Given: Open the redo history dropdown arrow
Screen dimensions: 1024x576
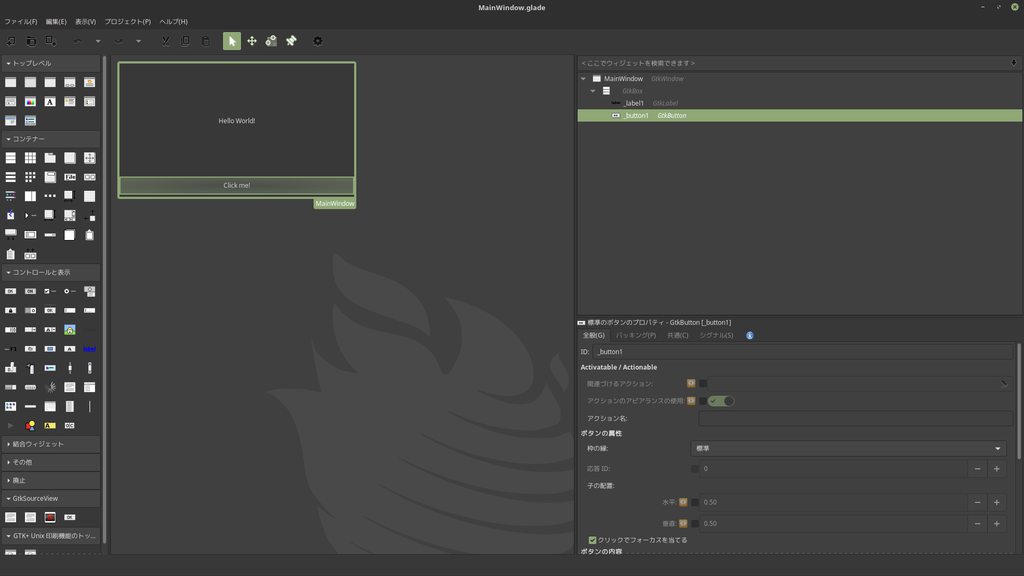Looking at the screenshot, I should 138,41.
